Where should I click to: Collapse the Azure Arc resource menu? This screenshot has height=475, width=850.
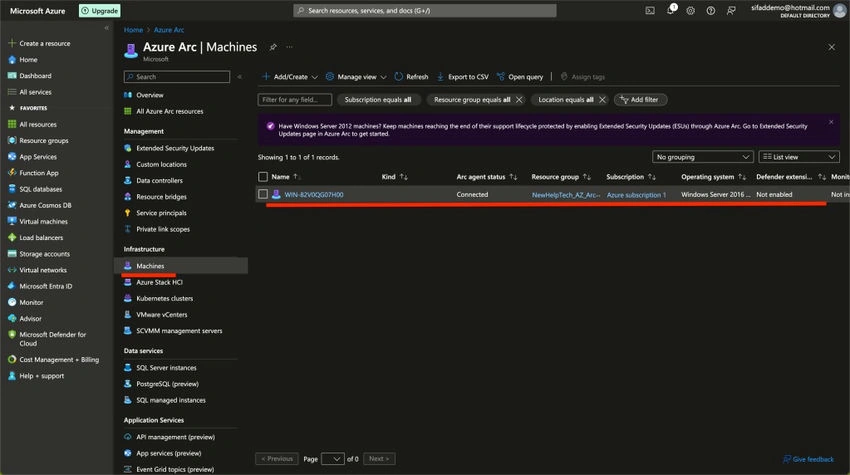point(240,77)
